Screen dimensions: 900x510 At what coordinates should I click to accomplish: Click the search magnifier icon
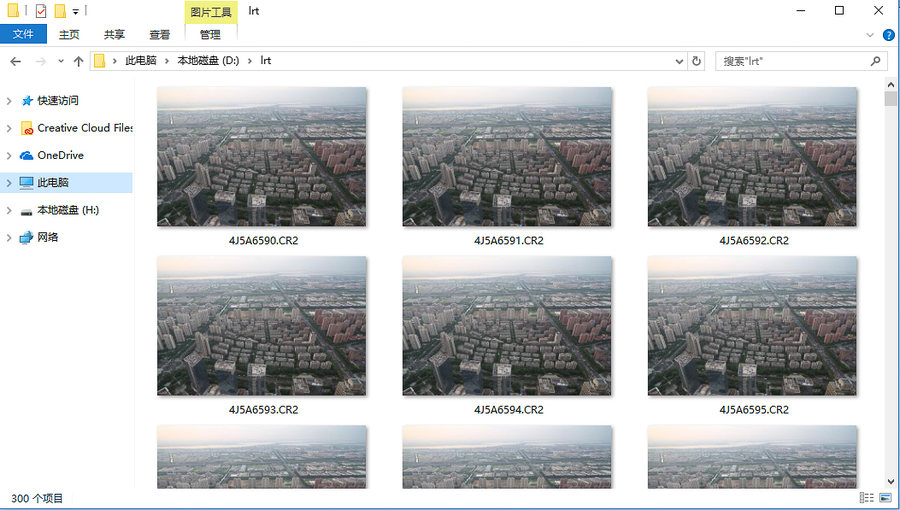(875, 61)
